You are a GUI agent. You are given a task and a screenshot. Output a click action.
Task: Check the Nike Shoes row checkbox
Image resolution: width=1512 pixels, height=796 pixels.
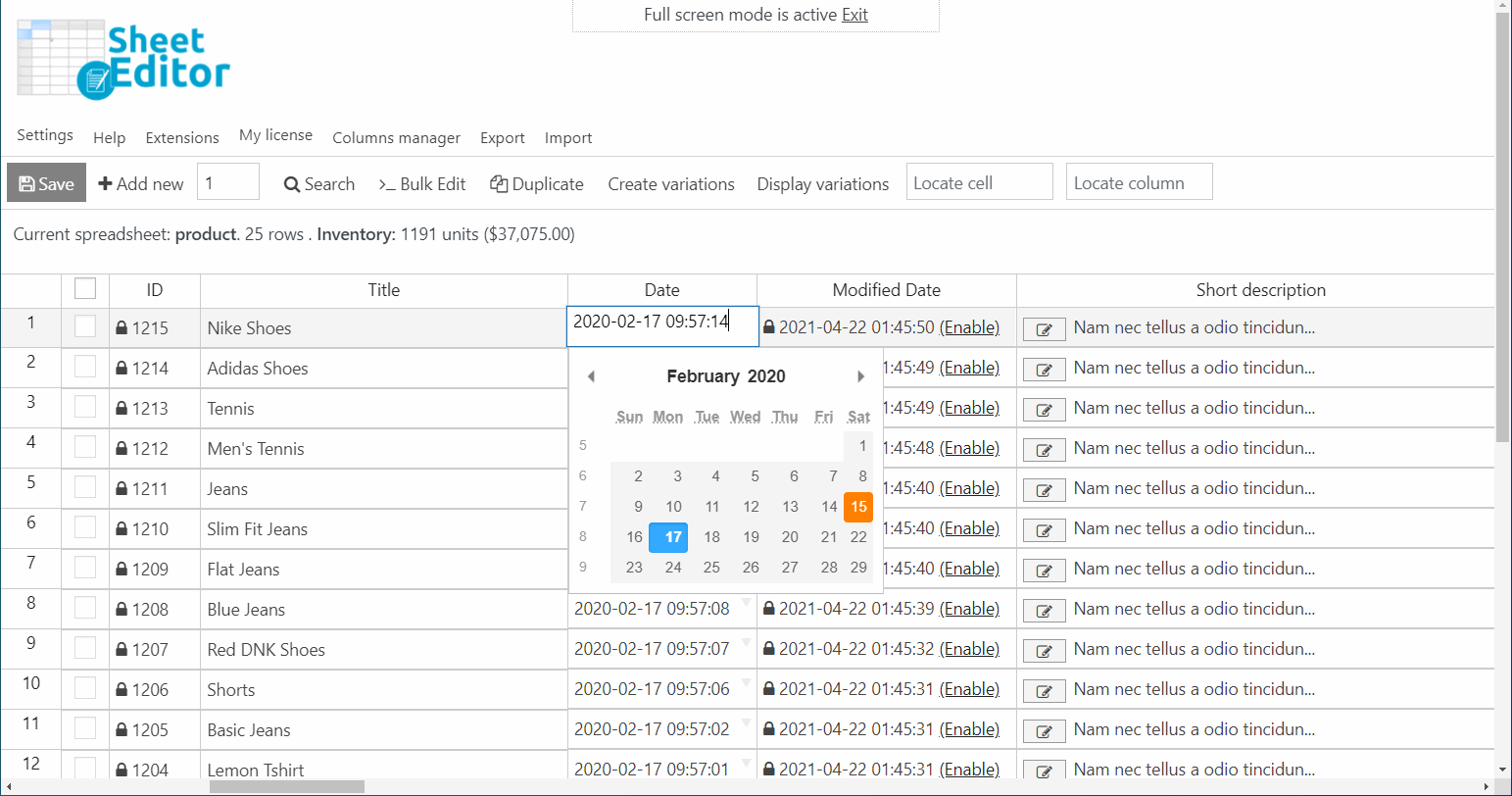(x=85, y=326)
